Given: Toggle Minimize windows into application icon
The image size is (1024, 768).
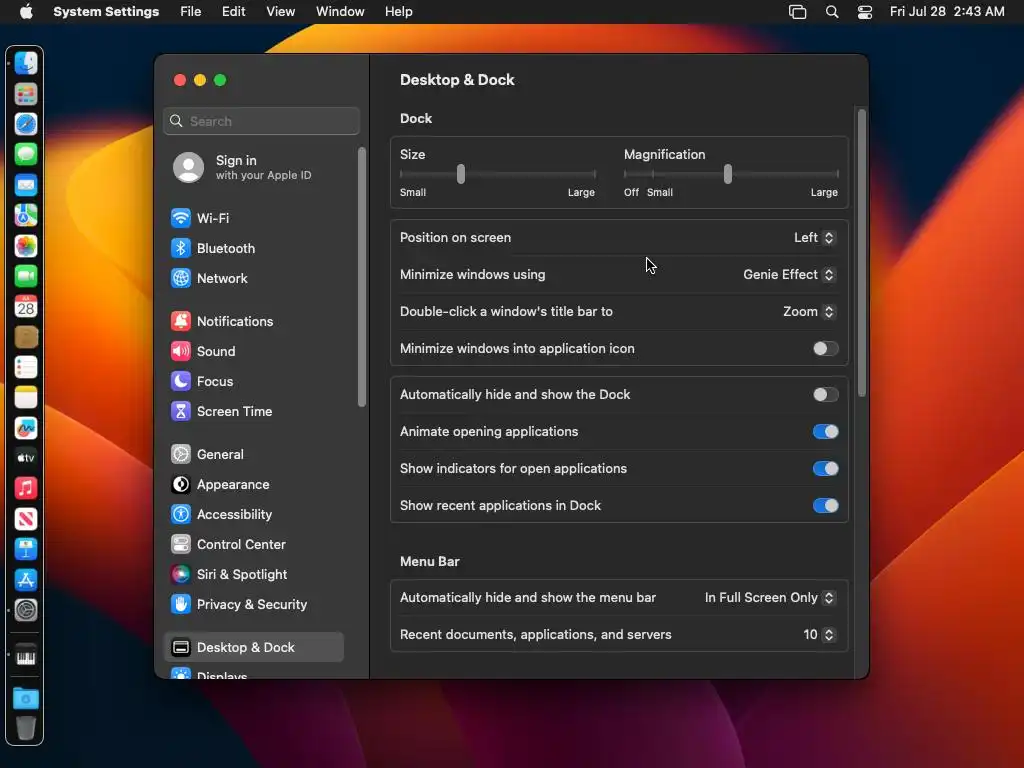Looking at the screenshot, I should [825, 349].
